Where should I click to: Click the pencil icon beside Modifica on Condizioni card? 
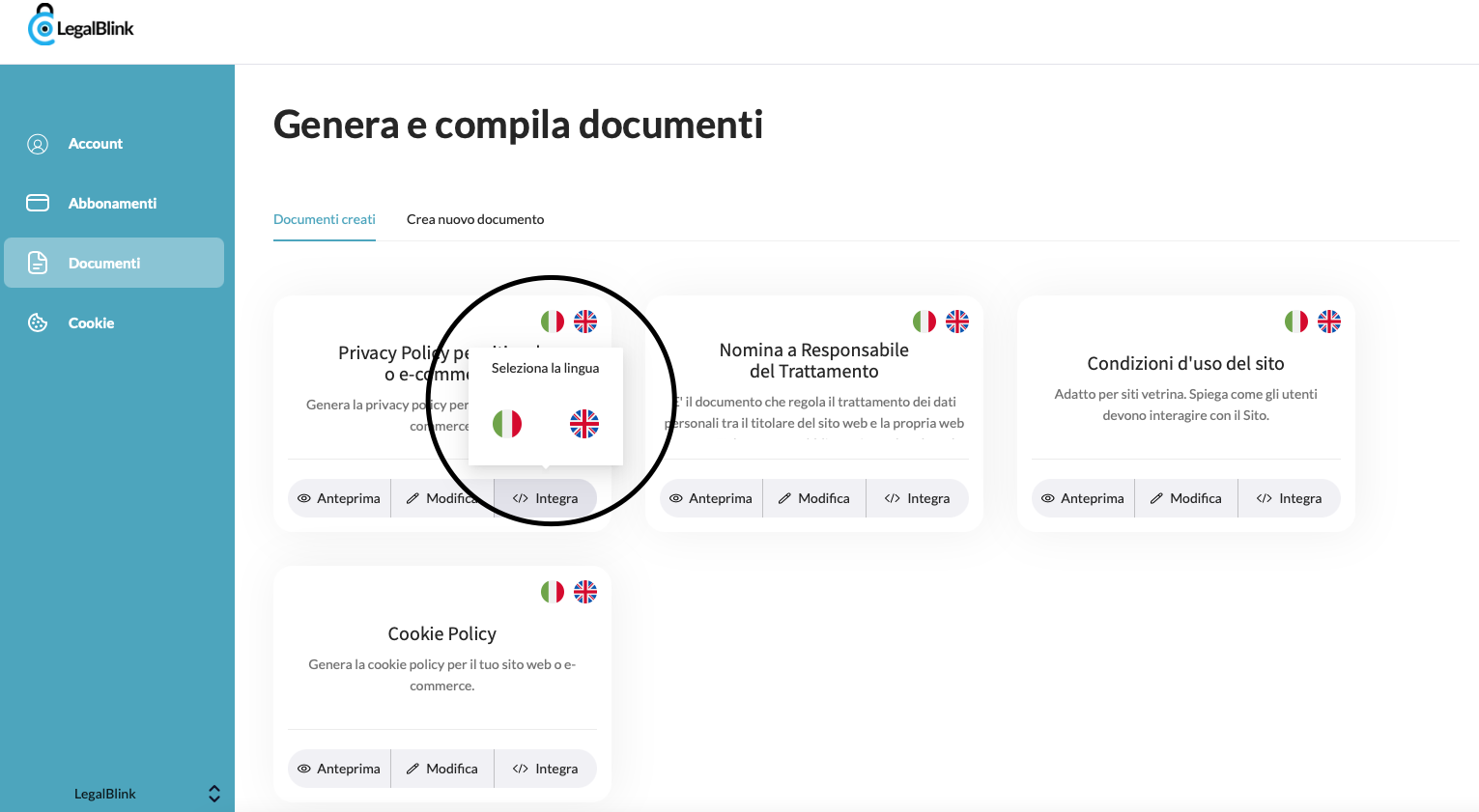pyautogui.click(x=1157, y=497)
